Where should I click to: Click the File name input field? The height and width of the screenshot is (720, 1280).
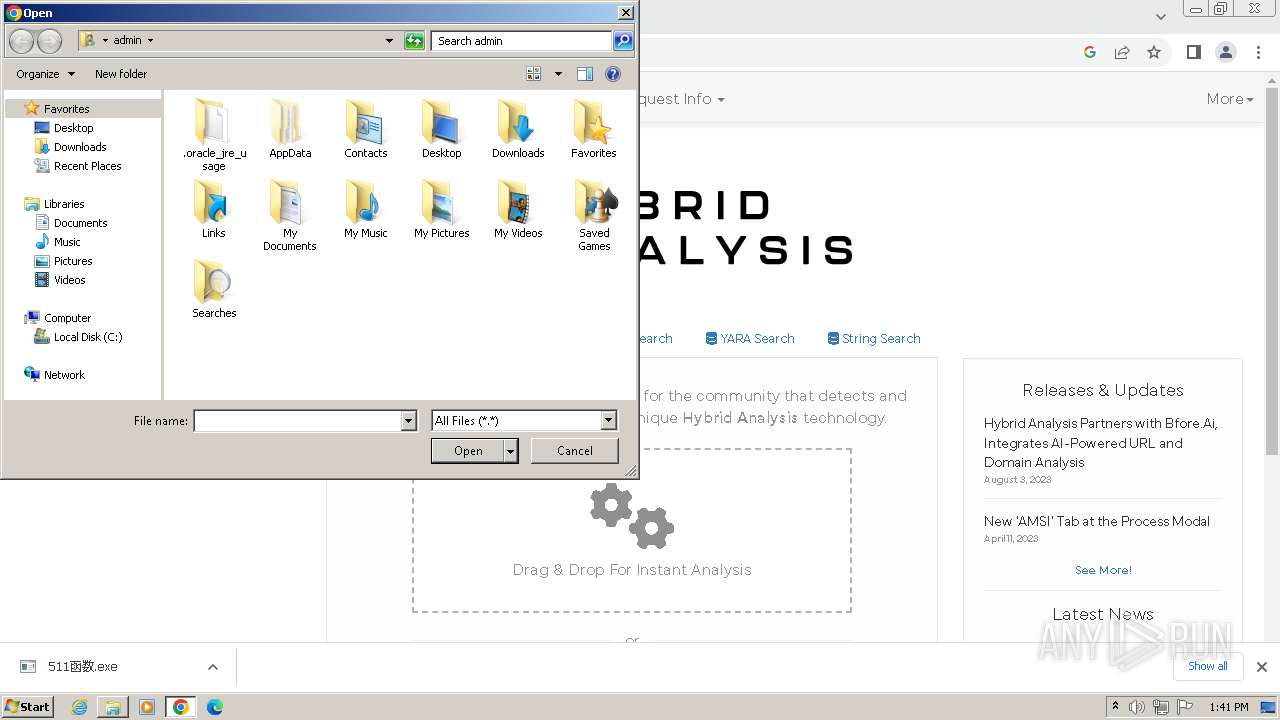[297, 421]
